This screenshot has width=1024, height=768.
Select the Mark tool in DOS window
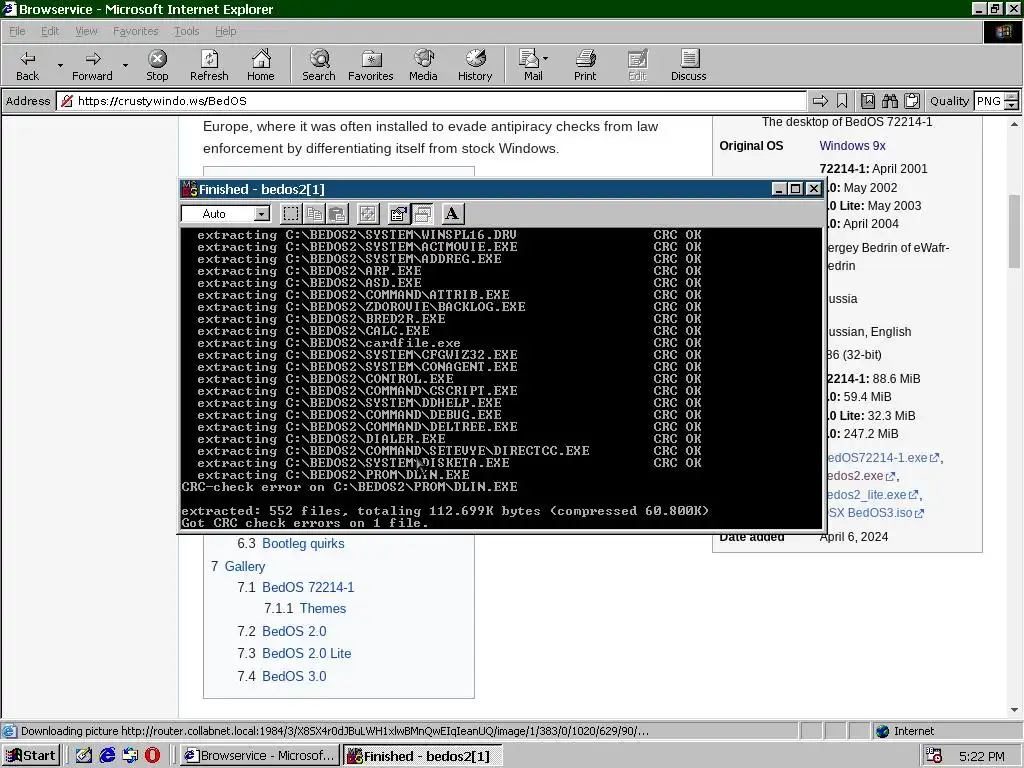click(291, 214)
